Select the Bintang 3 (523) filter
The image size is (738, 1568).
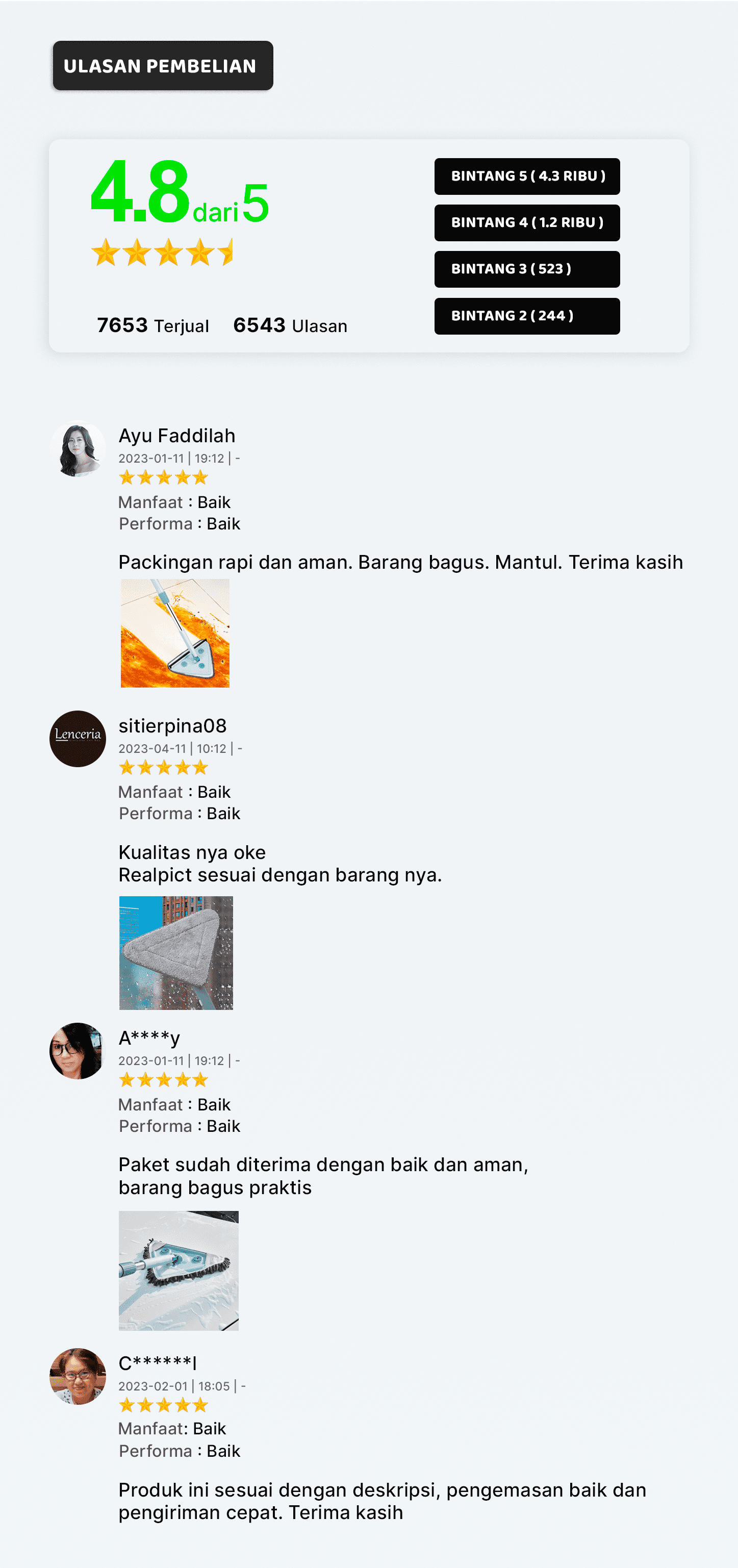coord(527,269)
